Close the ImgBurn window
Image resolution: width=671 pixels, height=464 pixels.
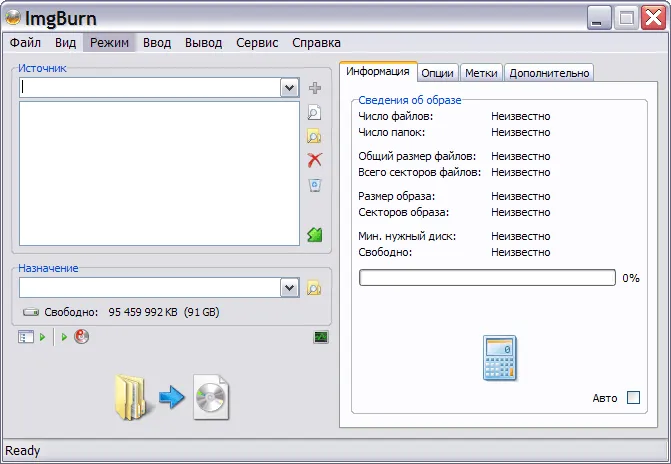pos(653,18)
